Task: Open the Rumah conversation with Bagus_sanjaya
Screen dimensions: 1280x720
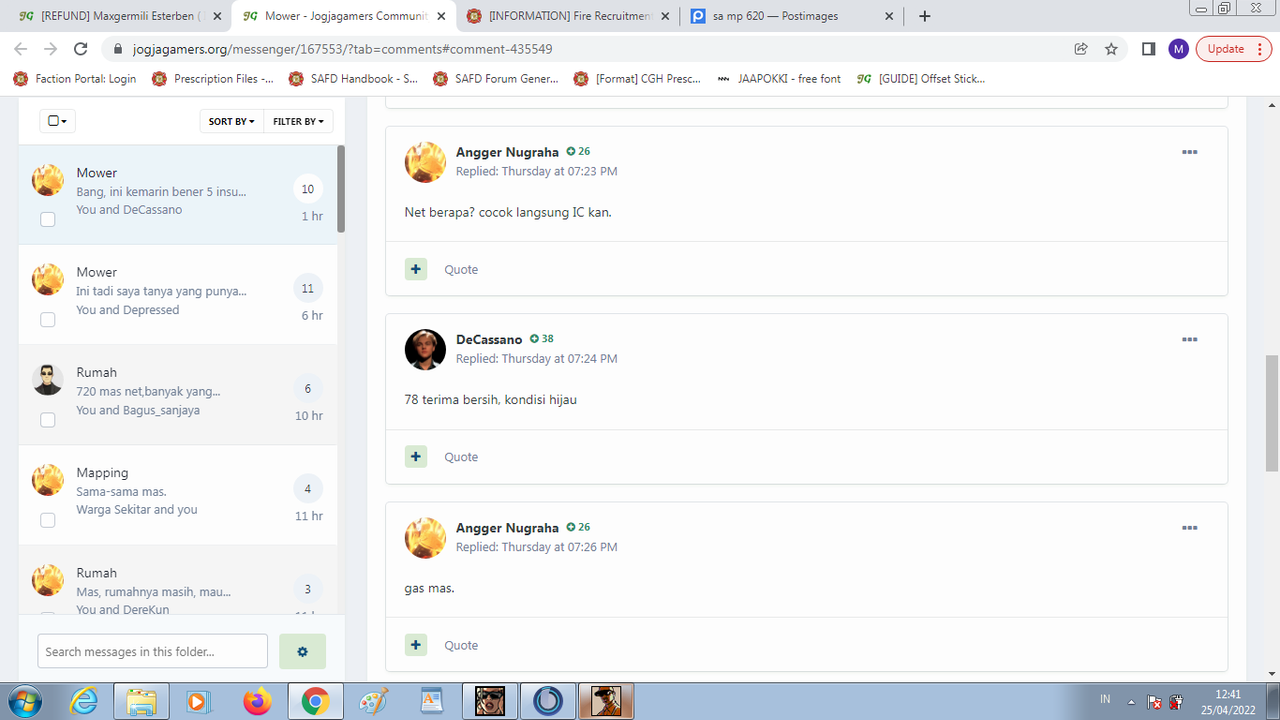Action: (x=178, y=395)
